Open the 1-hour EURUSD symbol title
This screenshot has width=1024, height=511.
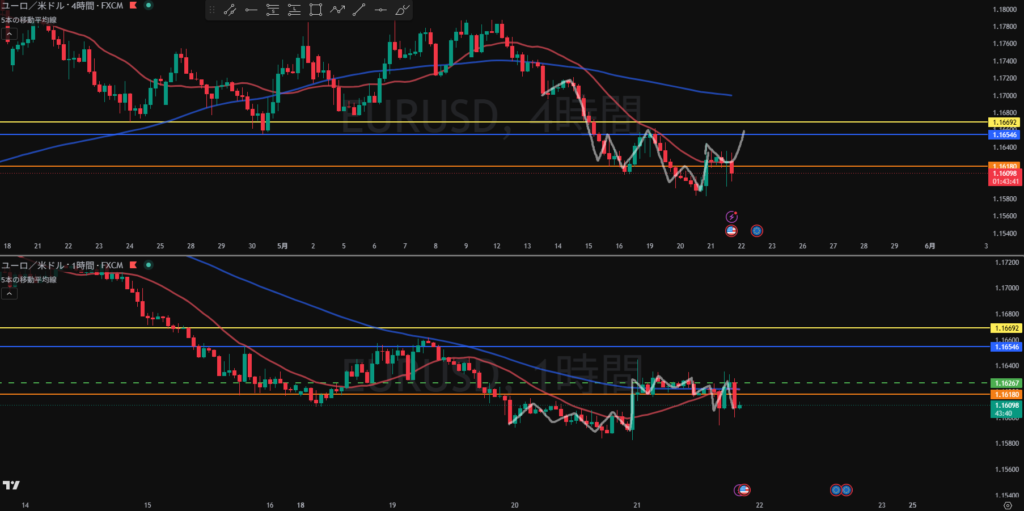tap(61, 265)
